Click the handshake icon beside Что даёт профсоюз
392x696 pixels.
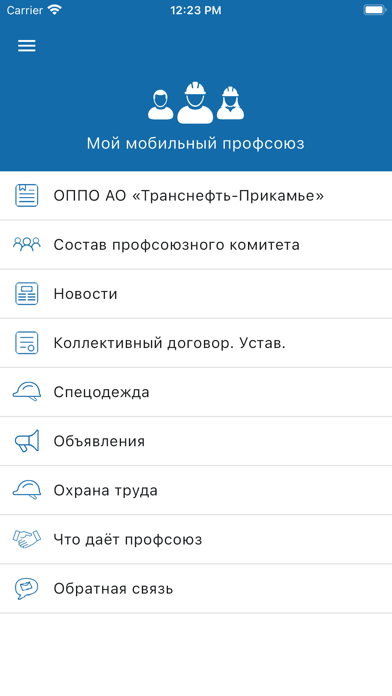(x=27, y=539)
